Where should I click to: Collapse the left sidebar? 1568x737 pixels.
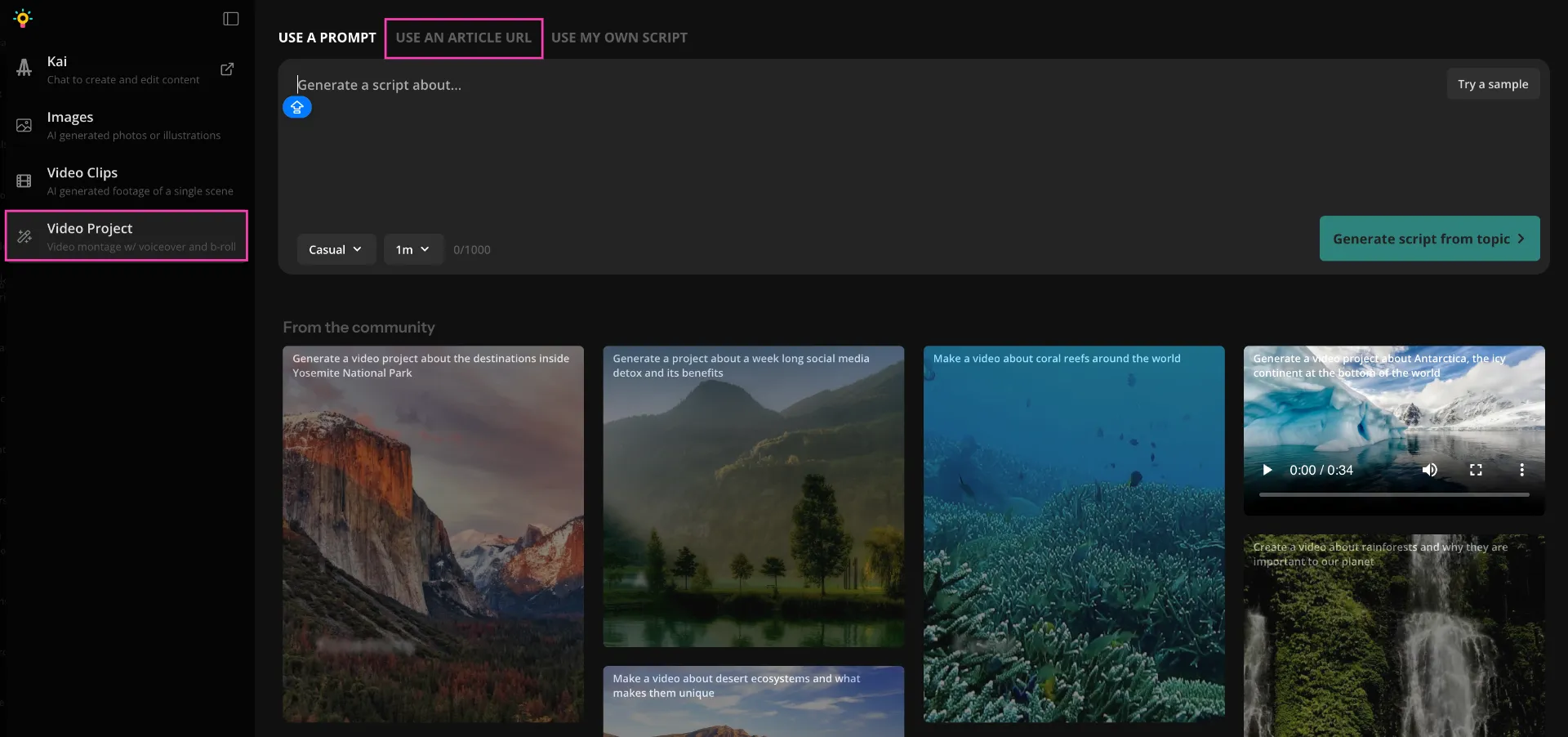(x=231, y=18)
